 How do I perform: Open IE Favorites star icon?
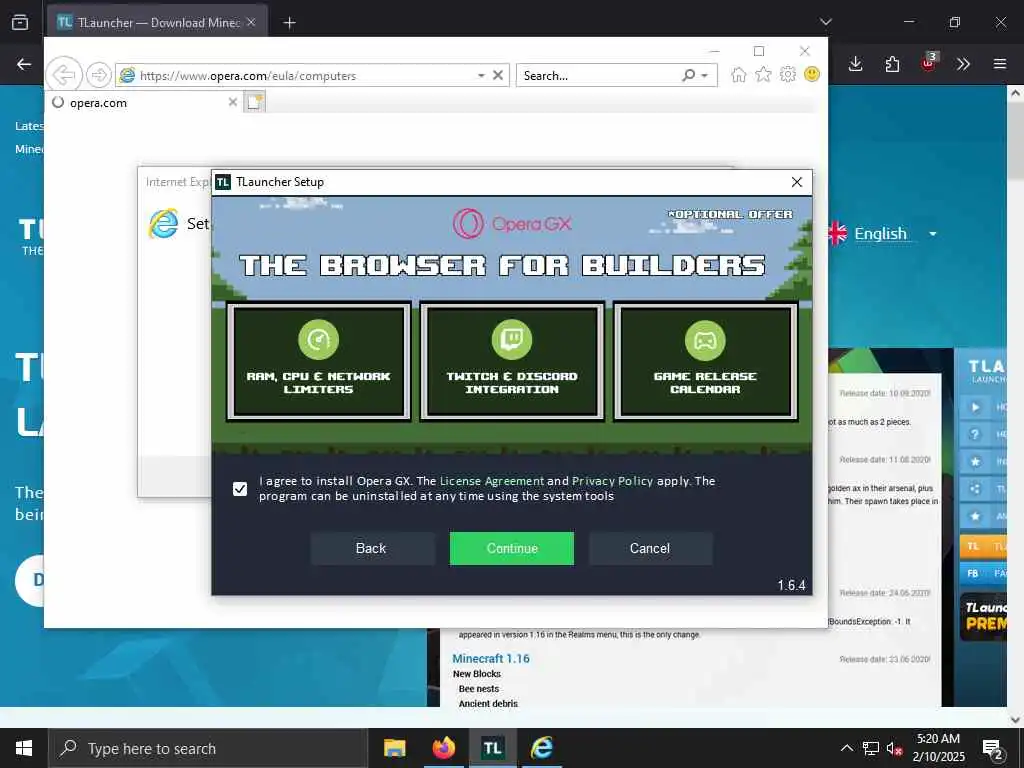[763, 74]
